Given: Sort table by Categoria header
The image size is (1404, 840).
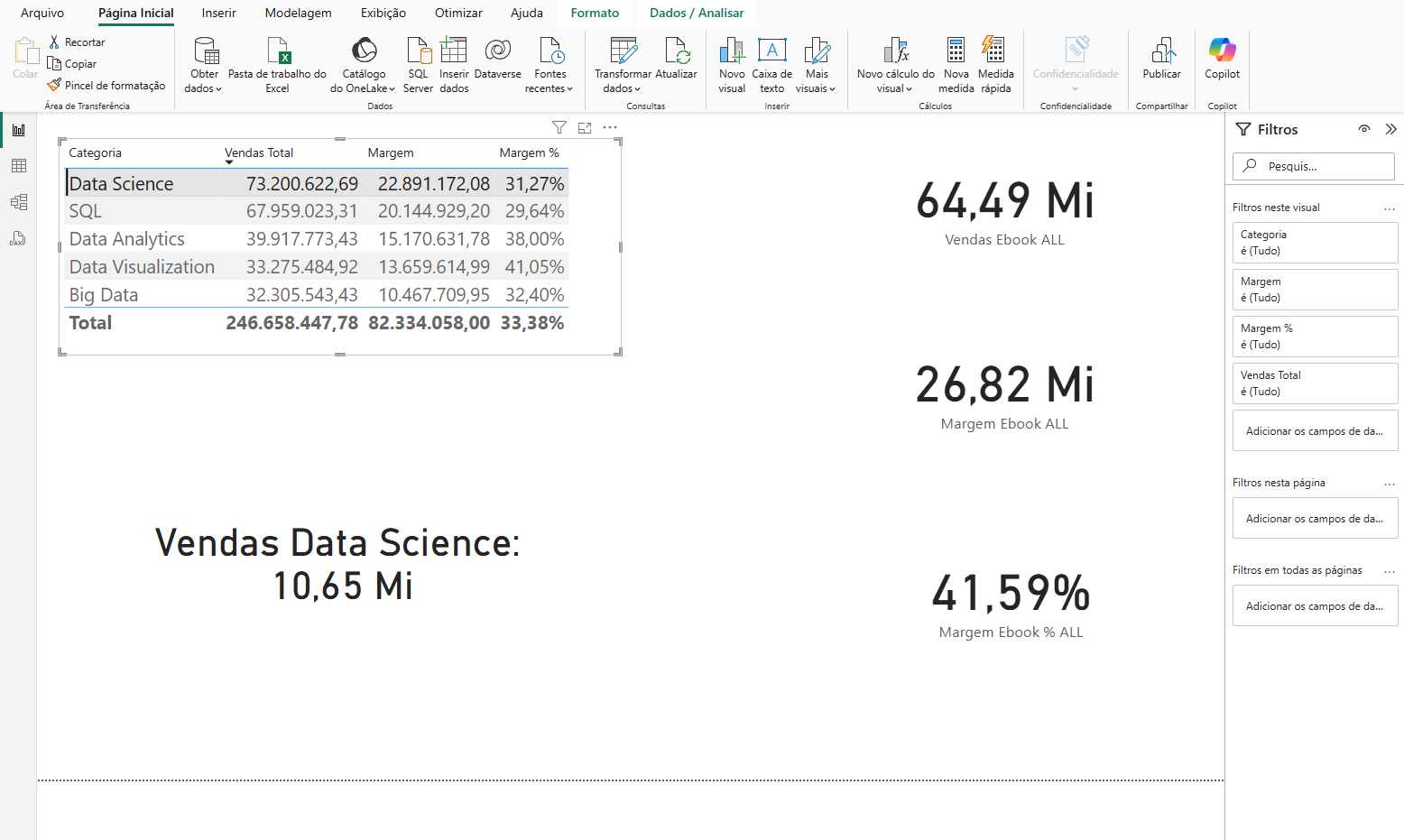Looking at the screenshot, I should [95, 153].
